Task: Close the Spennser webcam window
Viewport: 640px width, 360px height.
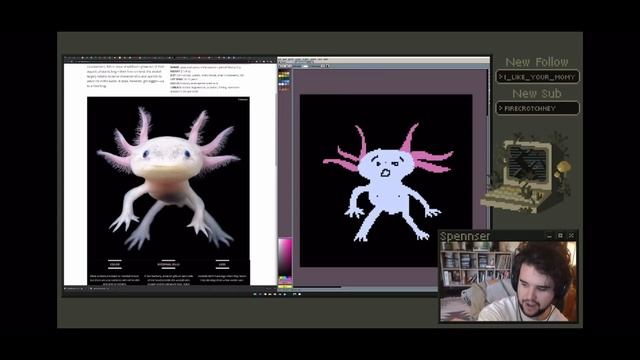Action: 571,236
